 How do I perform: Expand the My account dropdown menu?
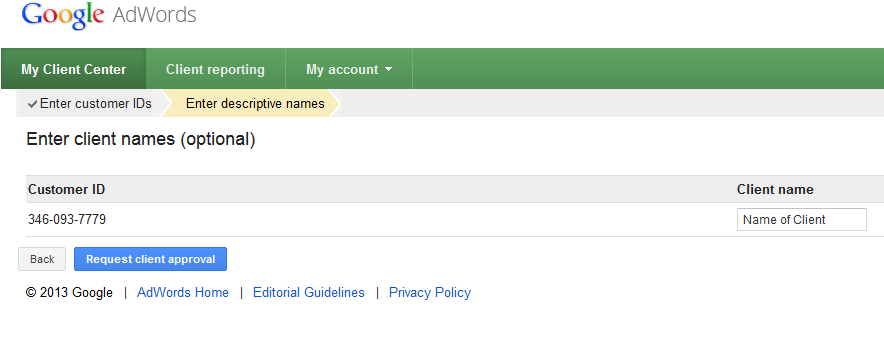click(x=349, y=69)
